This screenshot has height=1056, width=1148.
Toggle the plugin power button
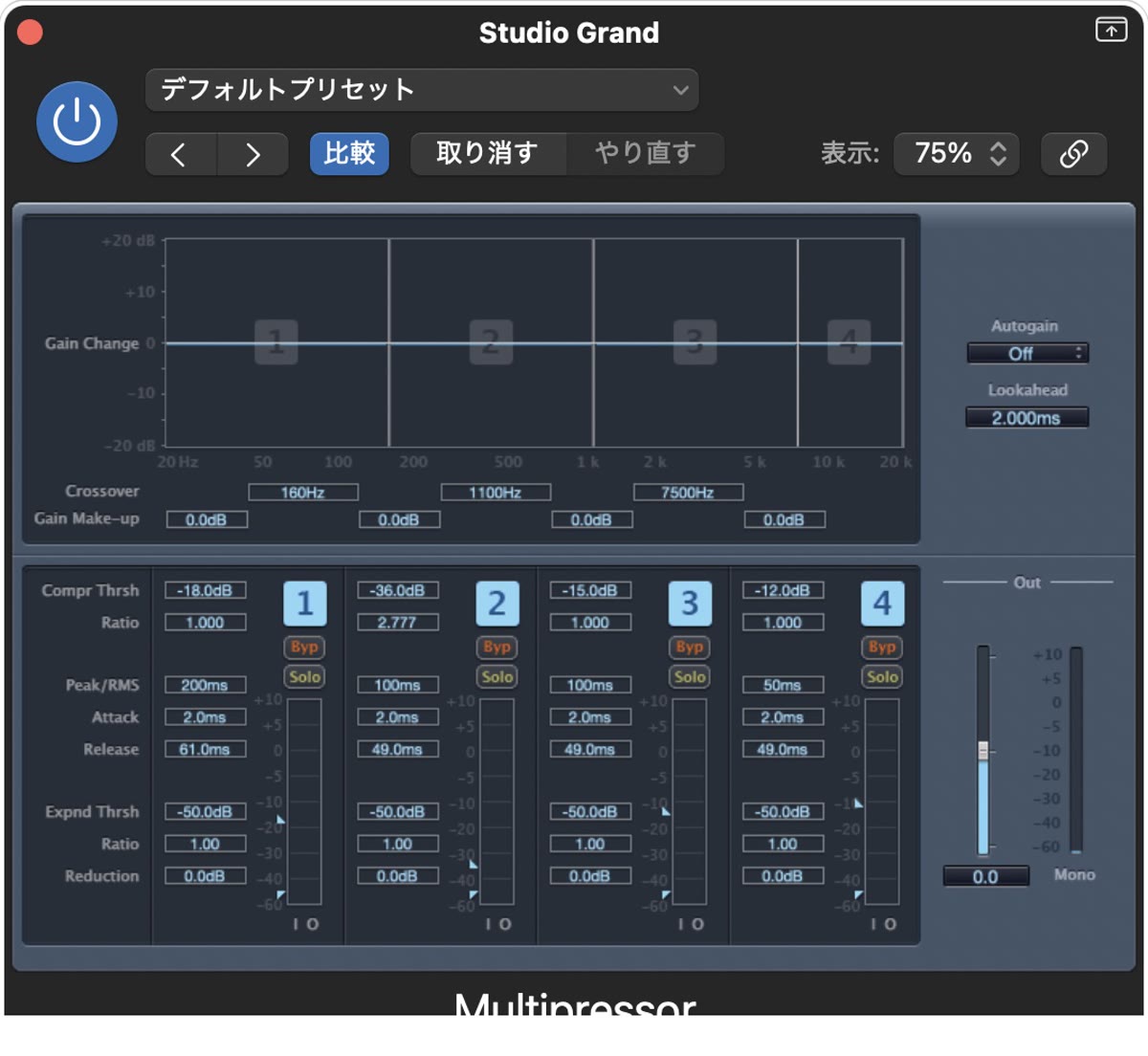(x=77, y=122)
